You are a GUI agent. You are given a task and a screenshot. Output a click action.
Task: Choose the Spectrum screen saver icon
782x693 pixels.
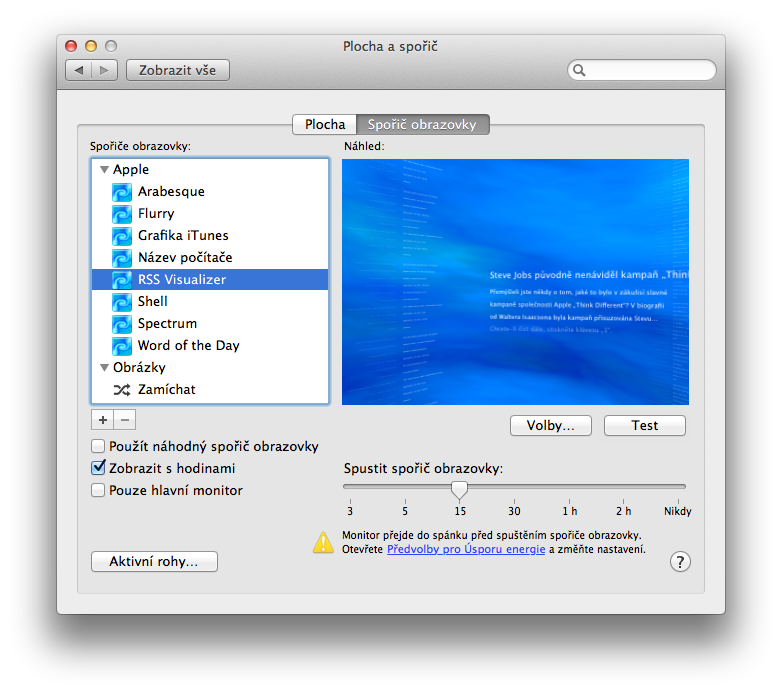point(121,323)
